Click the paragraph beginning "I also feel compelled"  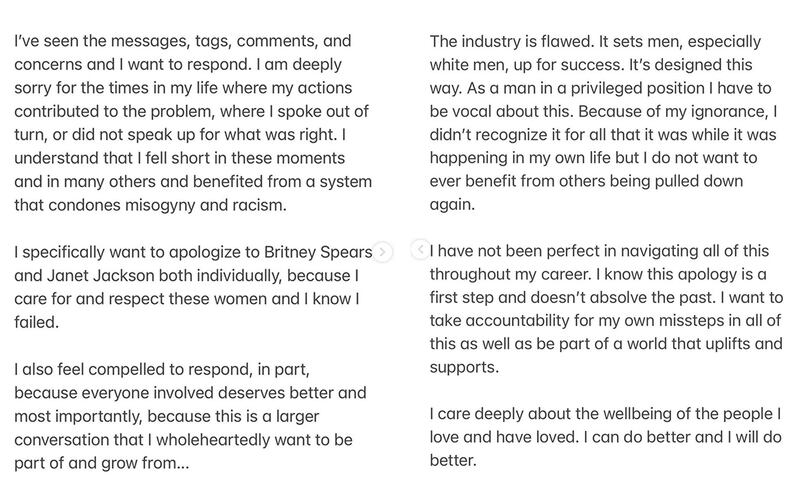click(x=190, y=416)
